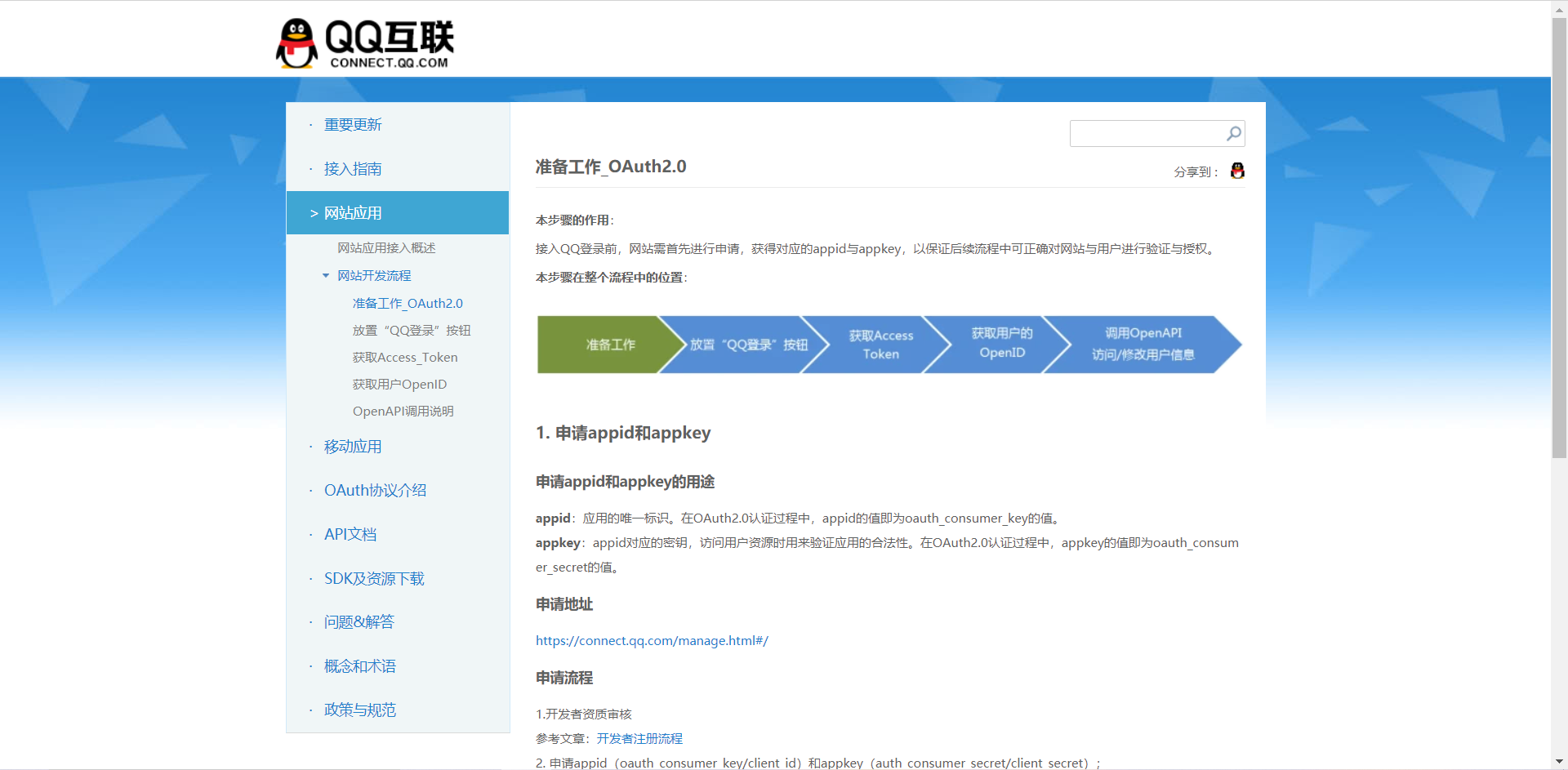Click the 分享到 label
The height and width of the screenshot is (770, 1568).
1196,172
